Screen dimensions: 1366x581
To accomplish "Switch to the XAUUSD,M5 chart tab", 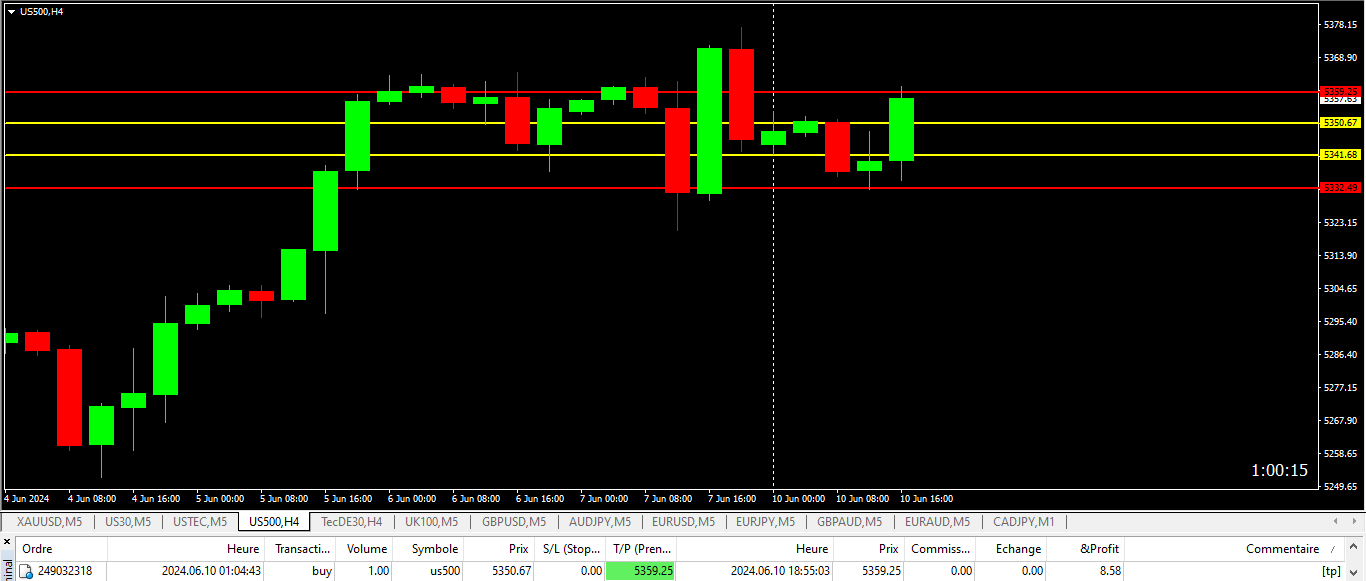I will [x=49, y=522].
